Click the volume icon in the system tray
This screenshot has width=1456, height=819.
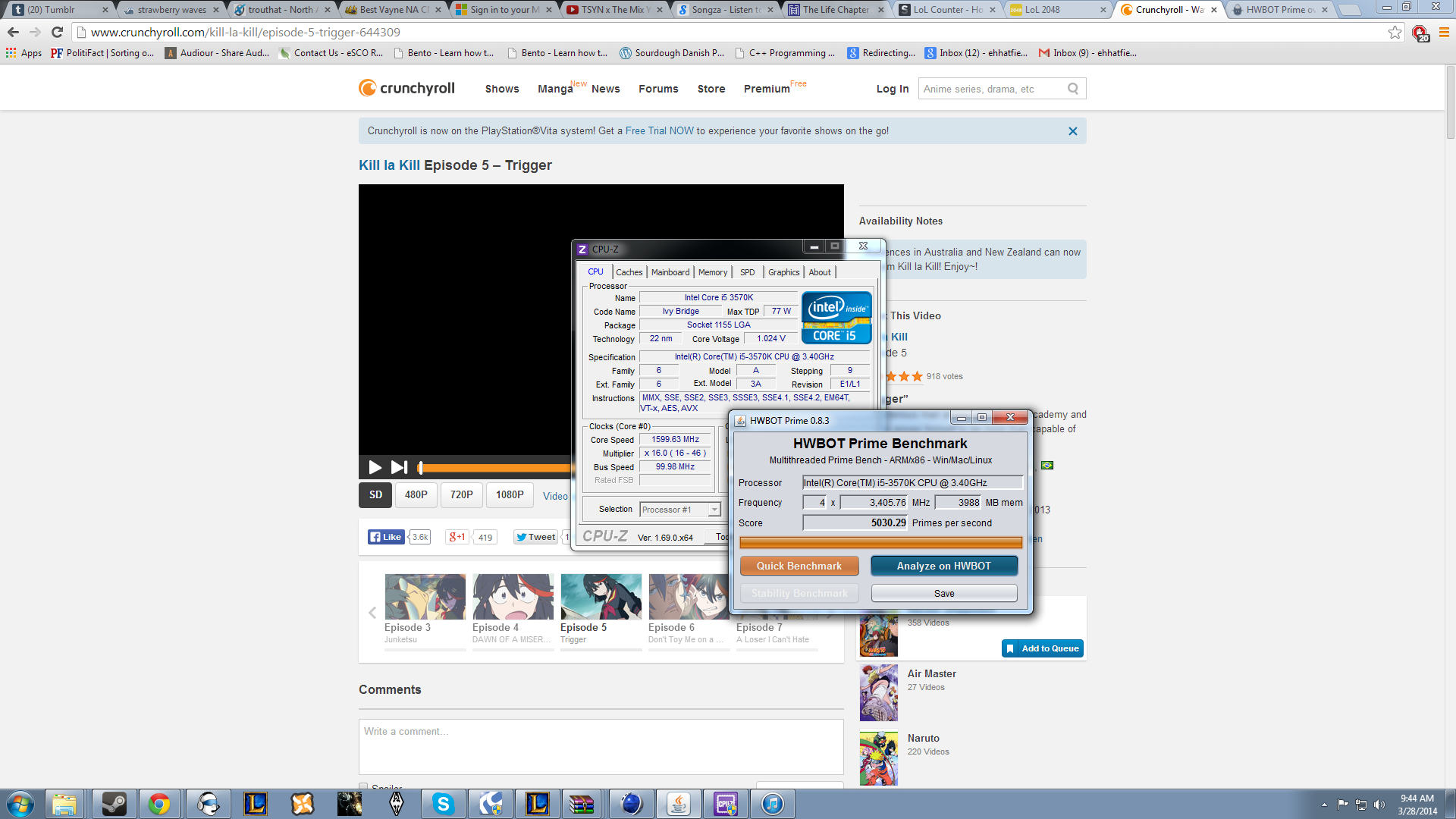pyautogui.click(x=1379, y=805)
